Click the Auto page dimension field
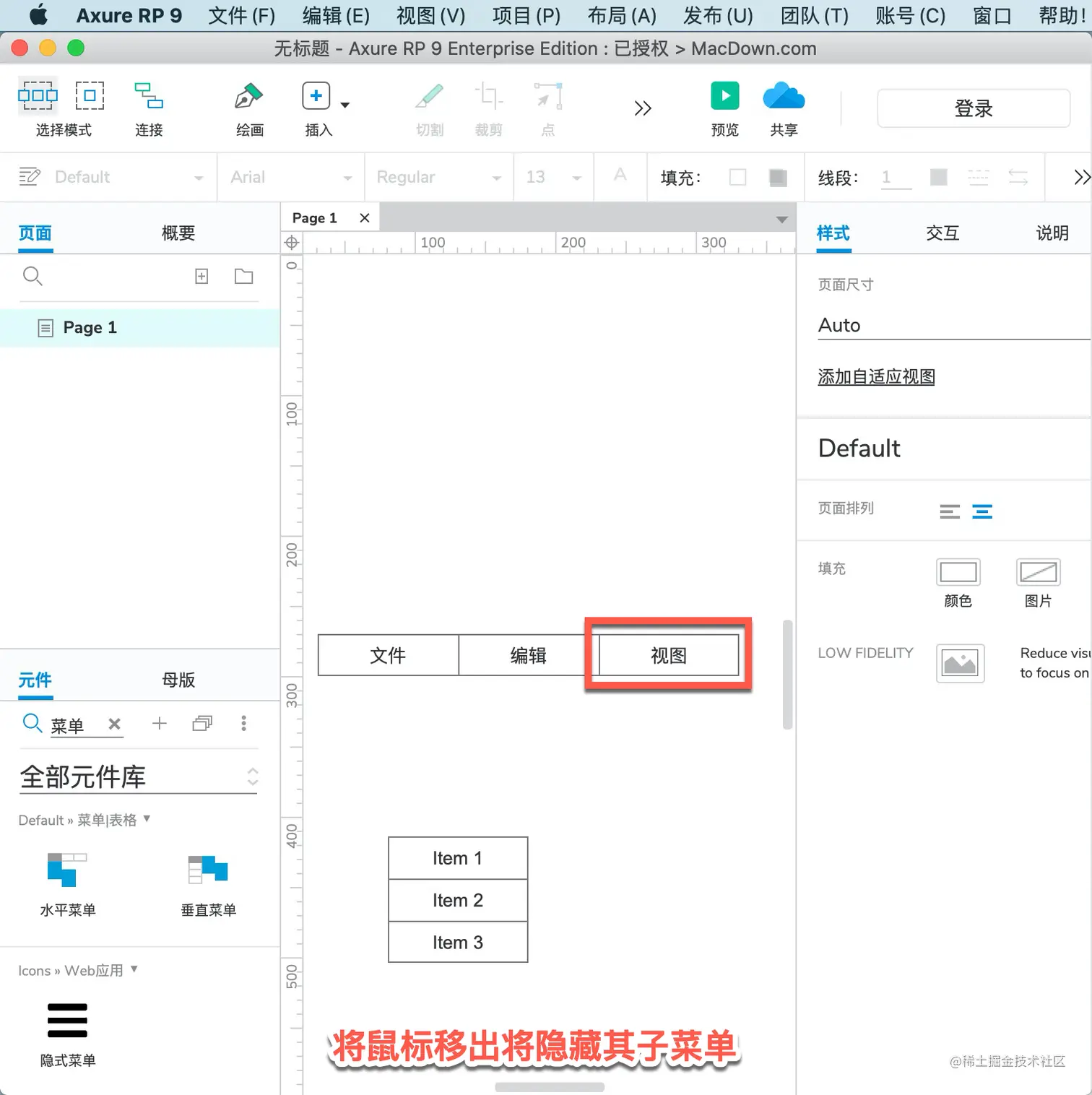This screenshot has height=1095, width=1092. tap(953, 326)
